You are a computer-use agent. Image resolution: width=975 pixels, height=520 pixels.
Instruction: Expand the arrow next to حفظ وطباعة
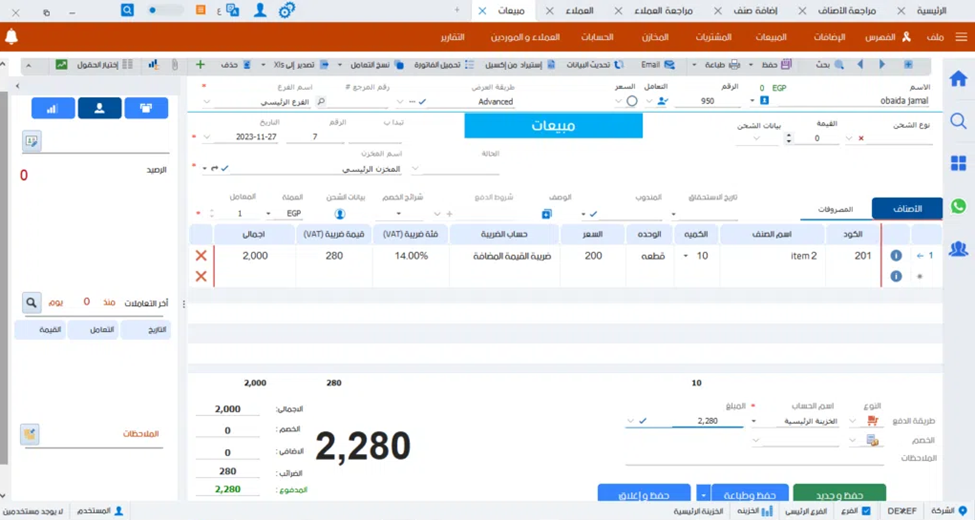[x=704, y=493]
